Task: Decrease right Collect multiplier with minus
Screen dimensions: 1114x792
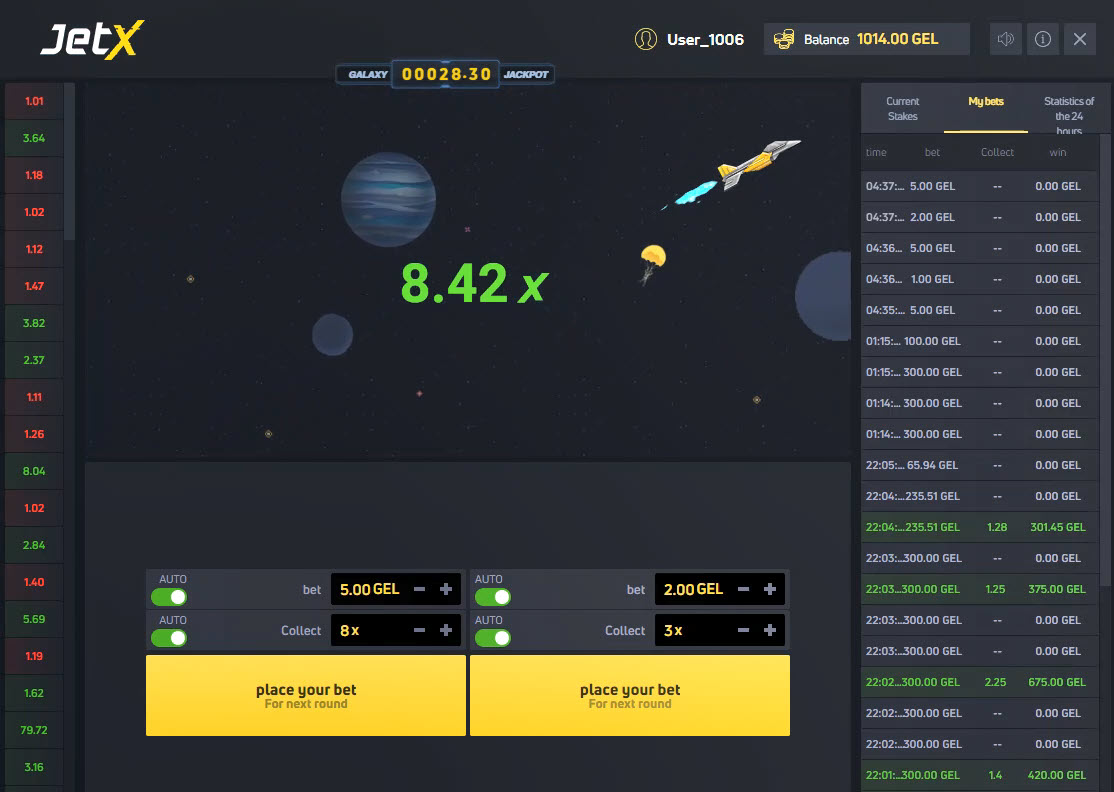Action: tap(744, 631)
